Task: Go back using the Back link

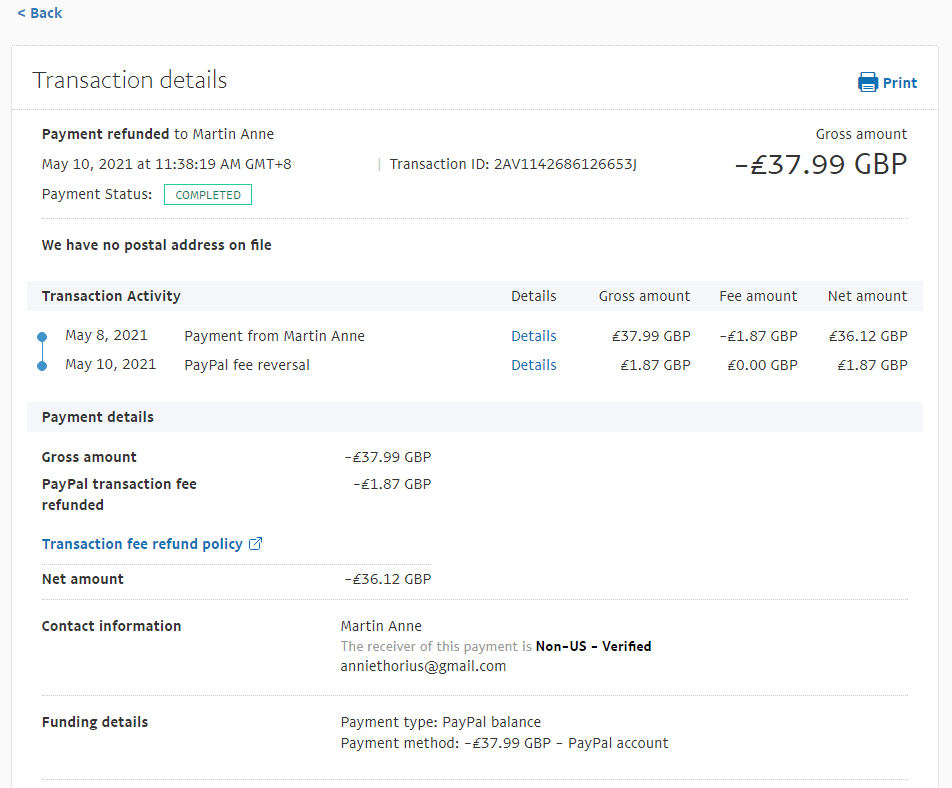Action: 39,13
